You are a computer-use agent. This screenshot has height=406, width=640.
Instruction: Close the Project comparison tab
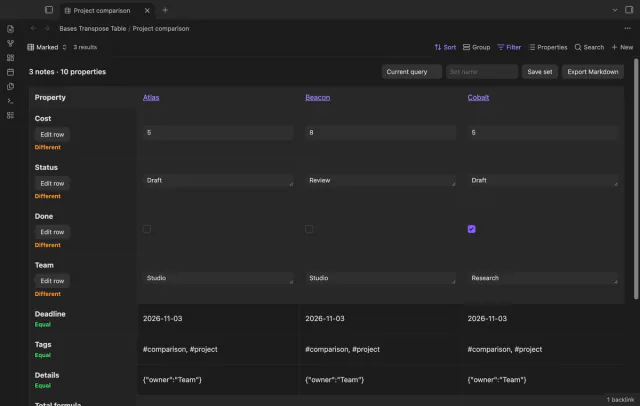pos(147,11)
